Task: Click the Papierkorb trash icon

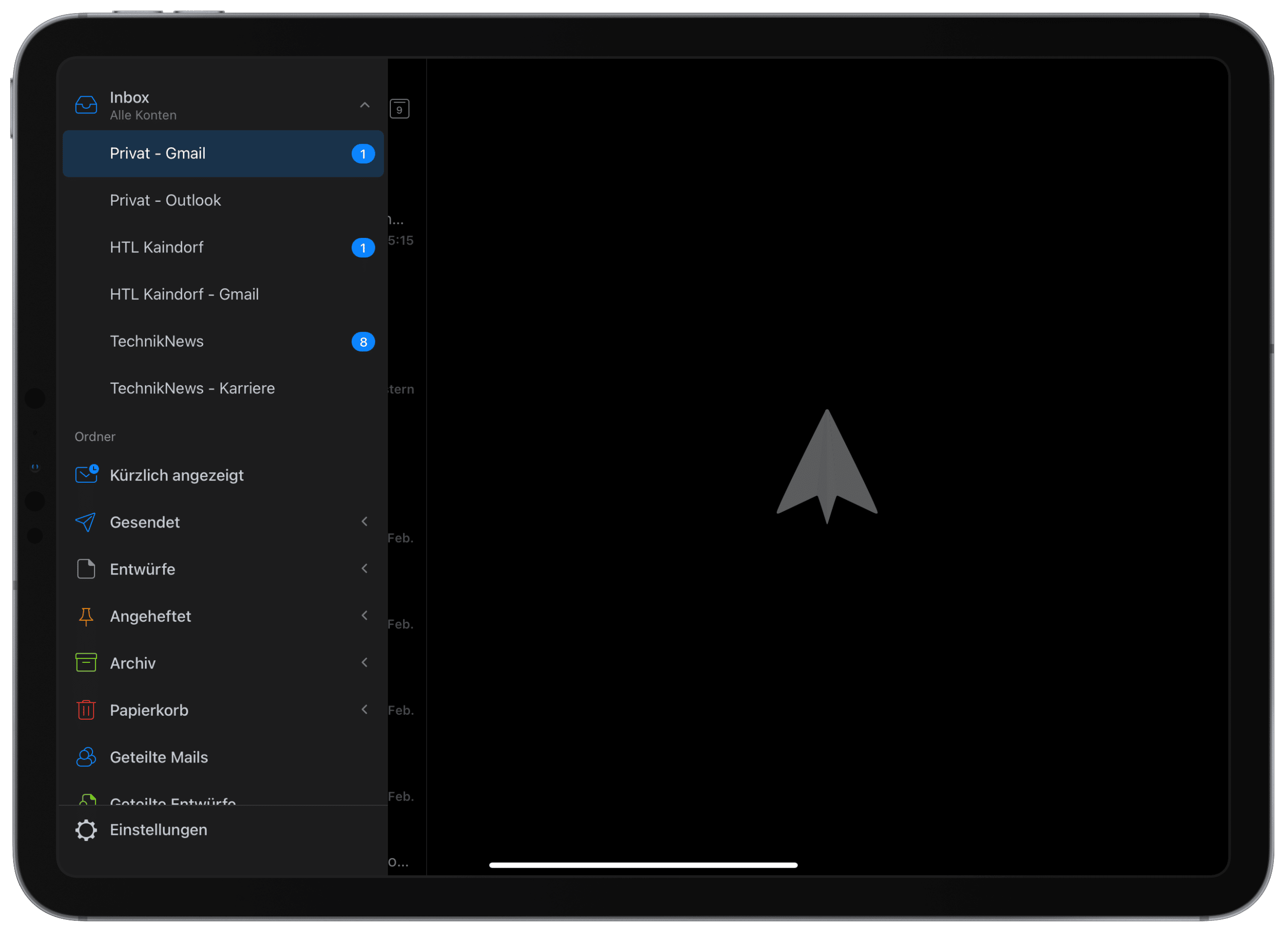Action: click(x=86, y=710)
